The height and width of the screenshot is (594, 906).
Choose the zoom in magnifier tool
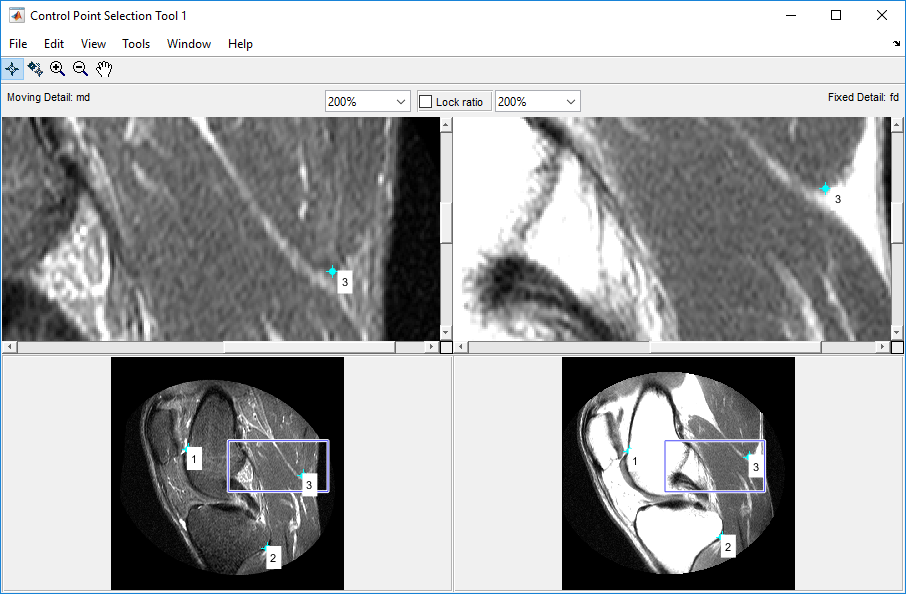coord(57,69)
